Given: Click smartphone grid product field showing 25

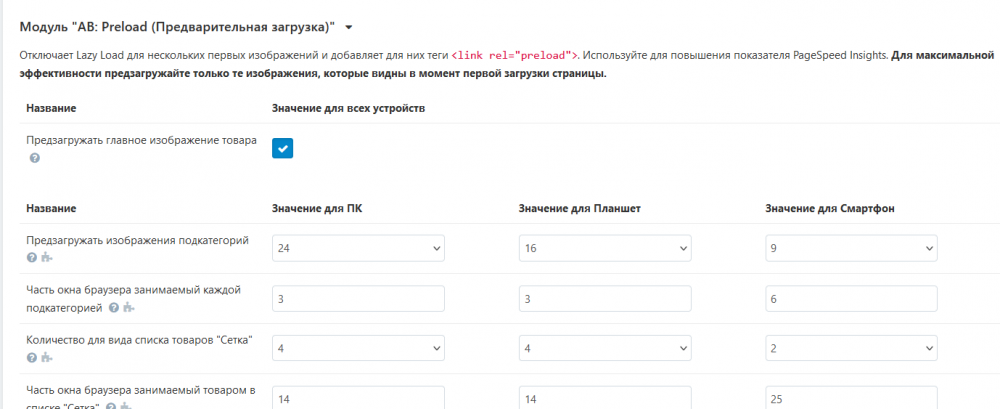Looking at the screenshot, I should click(x=851, y=397).
